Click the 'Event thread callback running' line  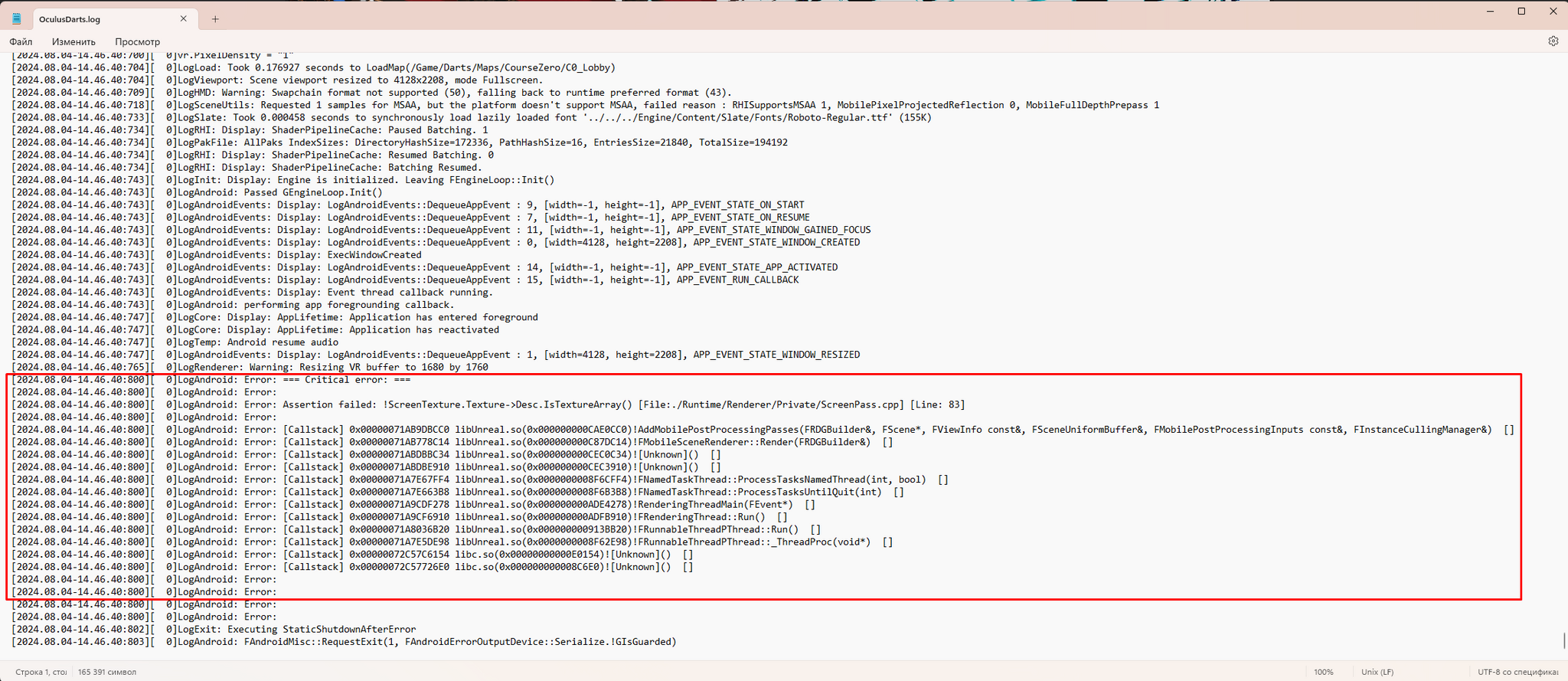click(253, 292)
